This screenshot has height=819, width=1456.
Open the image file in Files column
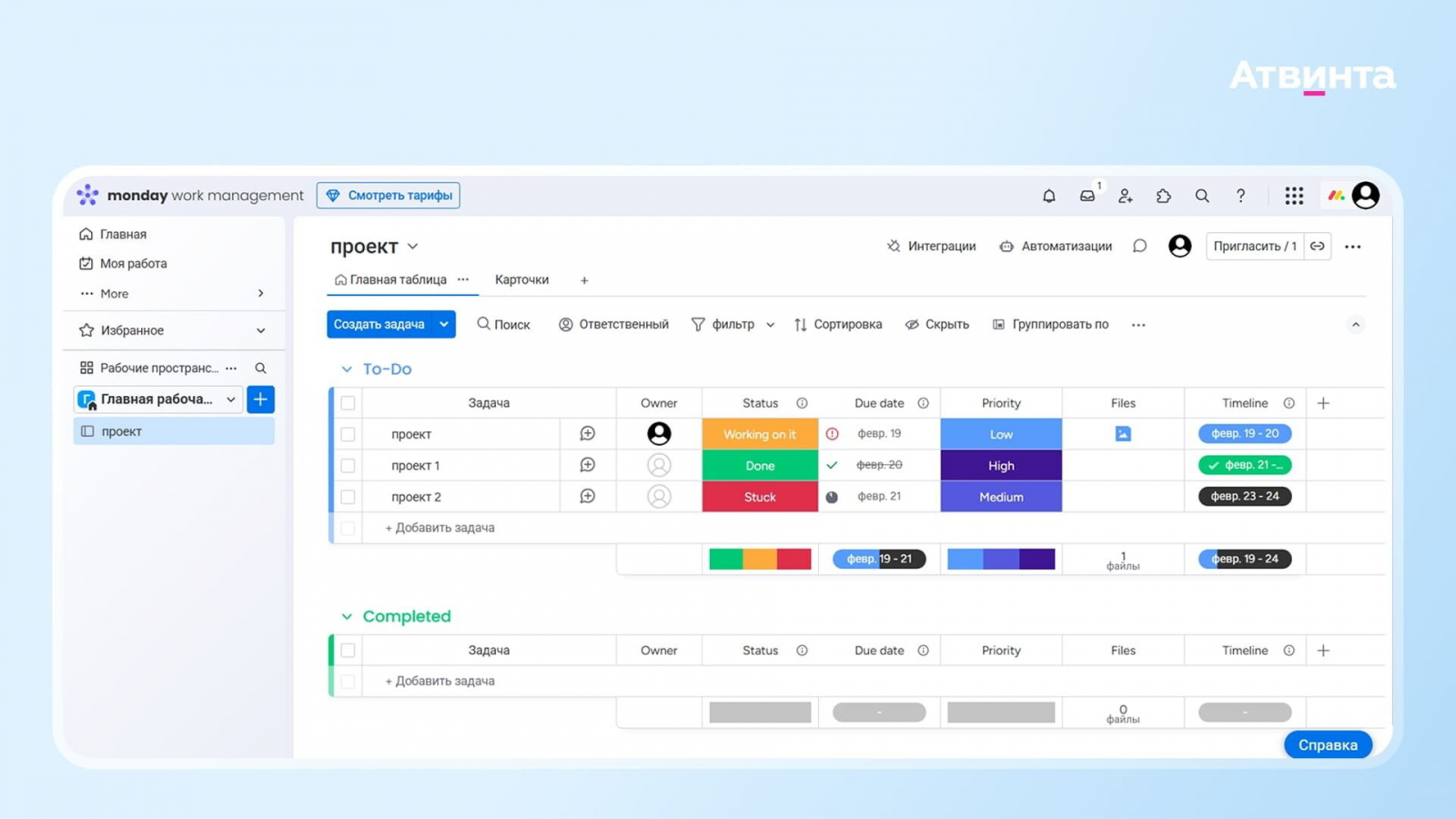1123,434
